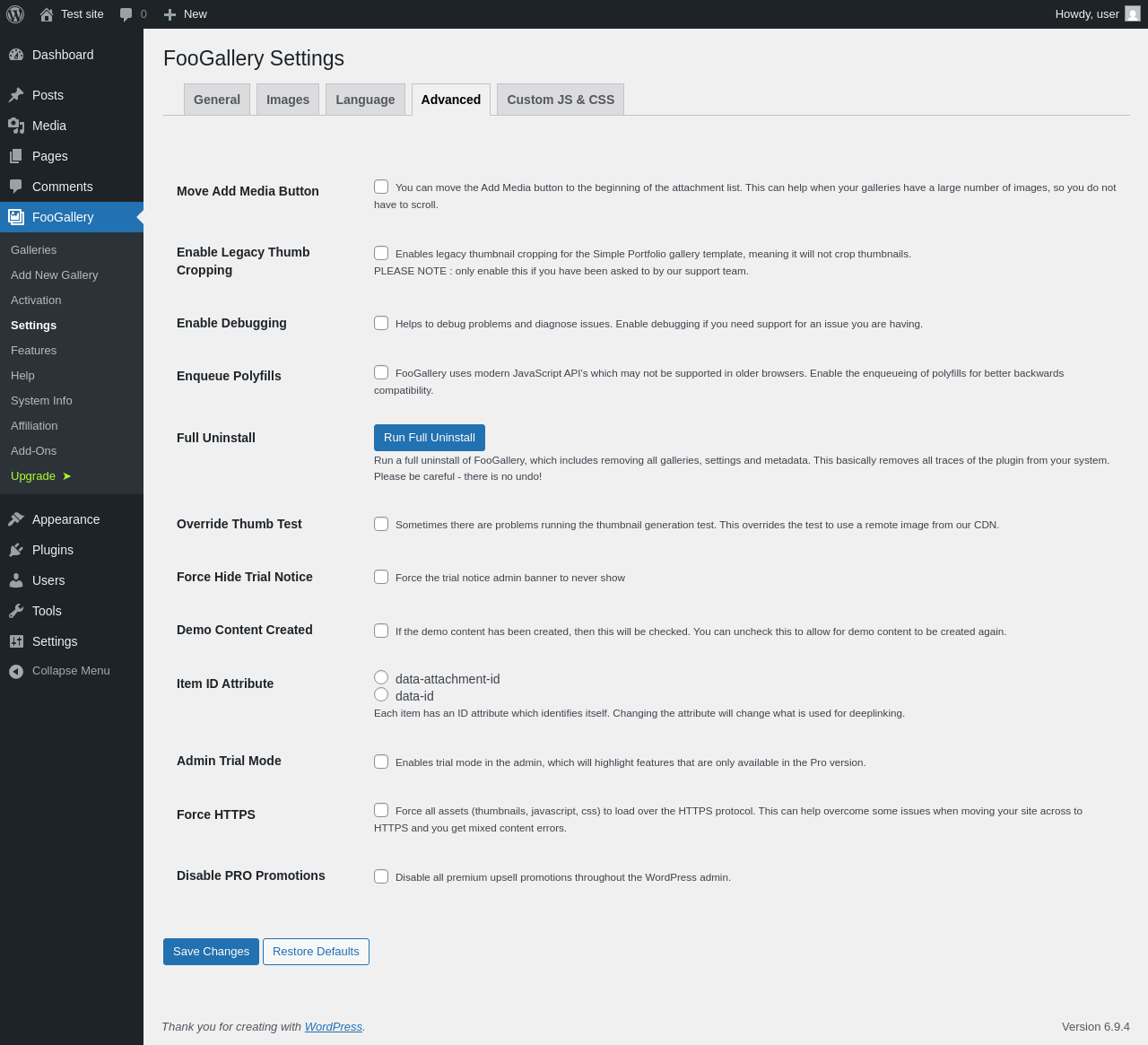The width and height of the screenshot is (1148, 1045).
Task: Enable Move Add Media Button checkbox
Action: pyautogui.click(x=381, y=187)
